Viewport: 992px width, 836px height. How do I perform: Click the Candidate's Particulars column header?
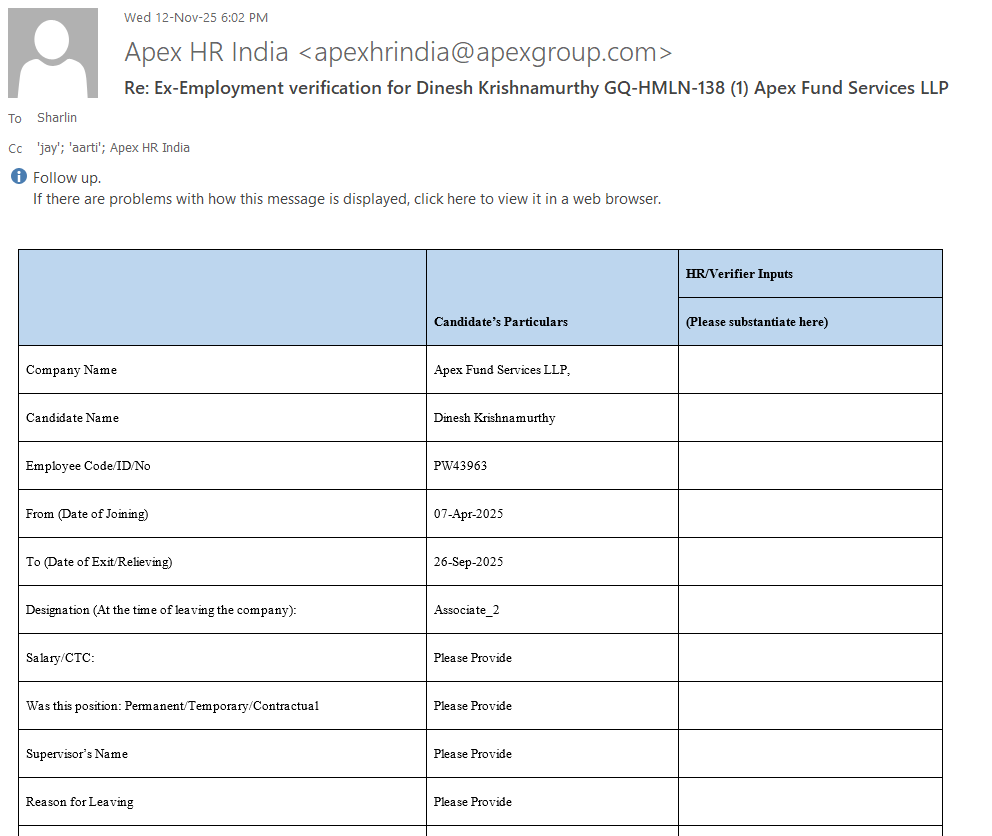501,322
